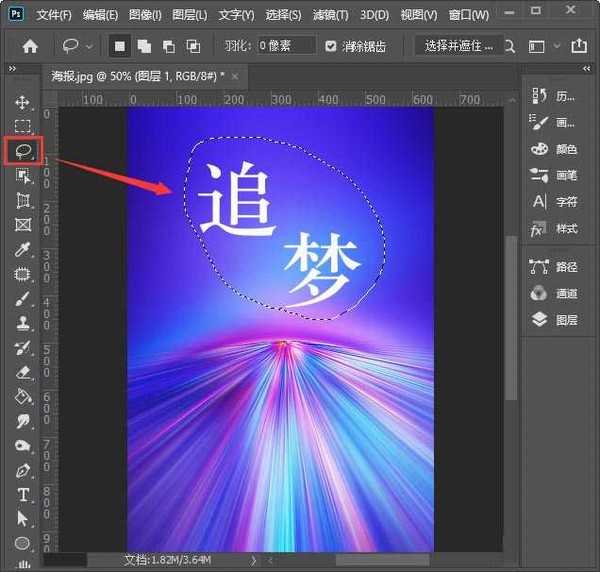
Task: Enable New Selection mode button
Action: [119, 46]
